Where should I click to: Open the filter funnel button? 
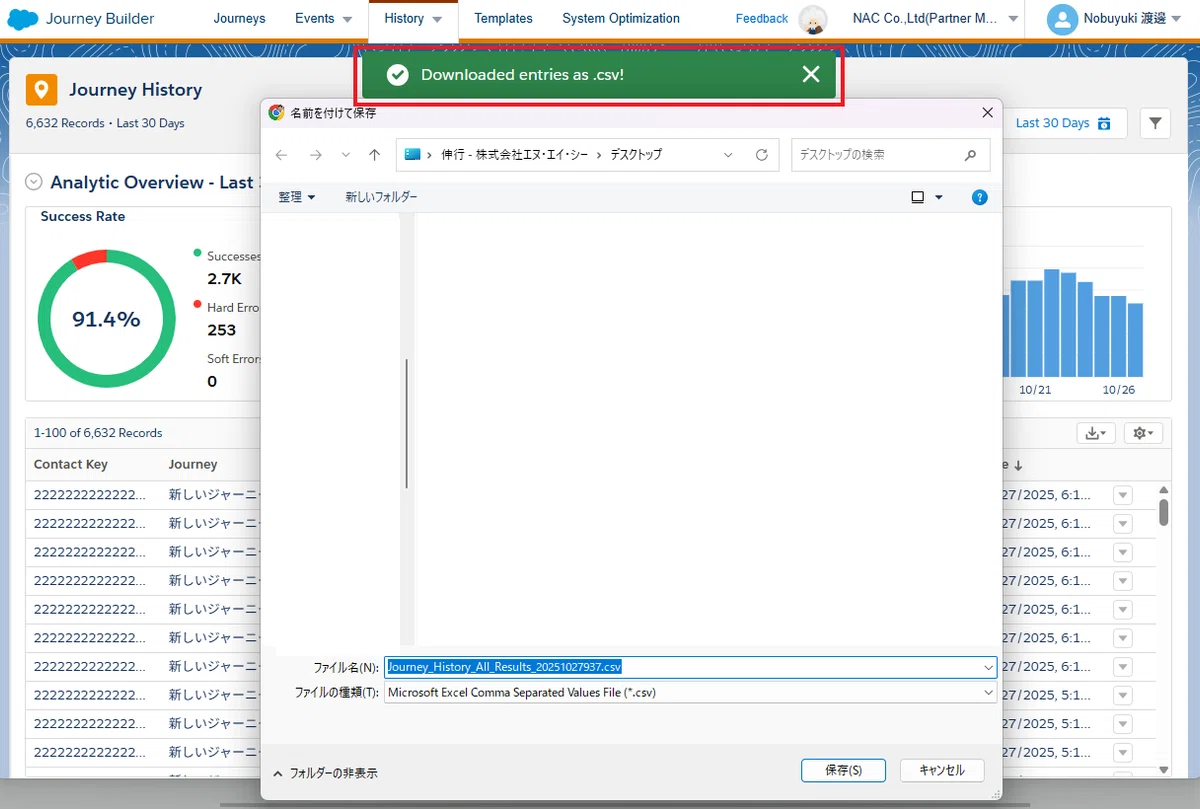tap(1155, 123)
